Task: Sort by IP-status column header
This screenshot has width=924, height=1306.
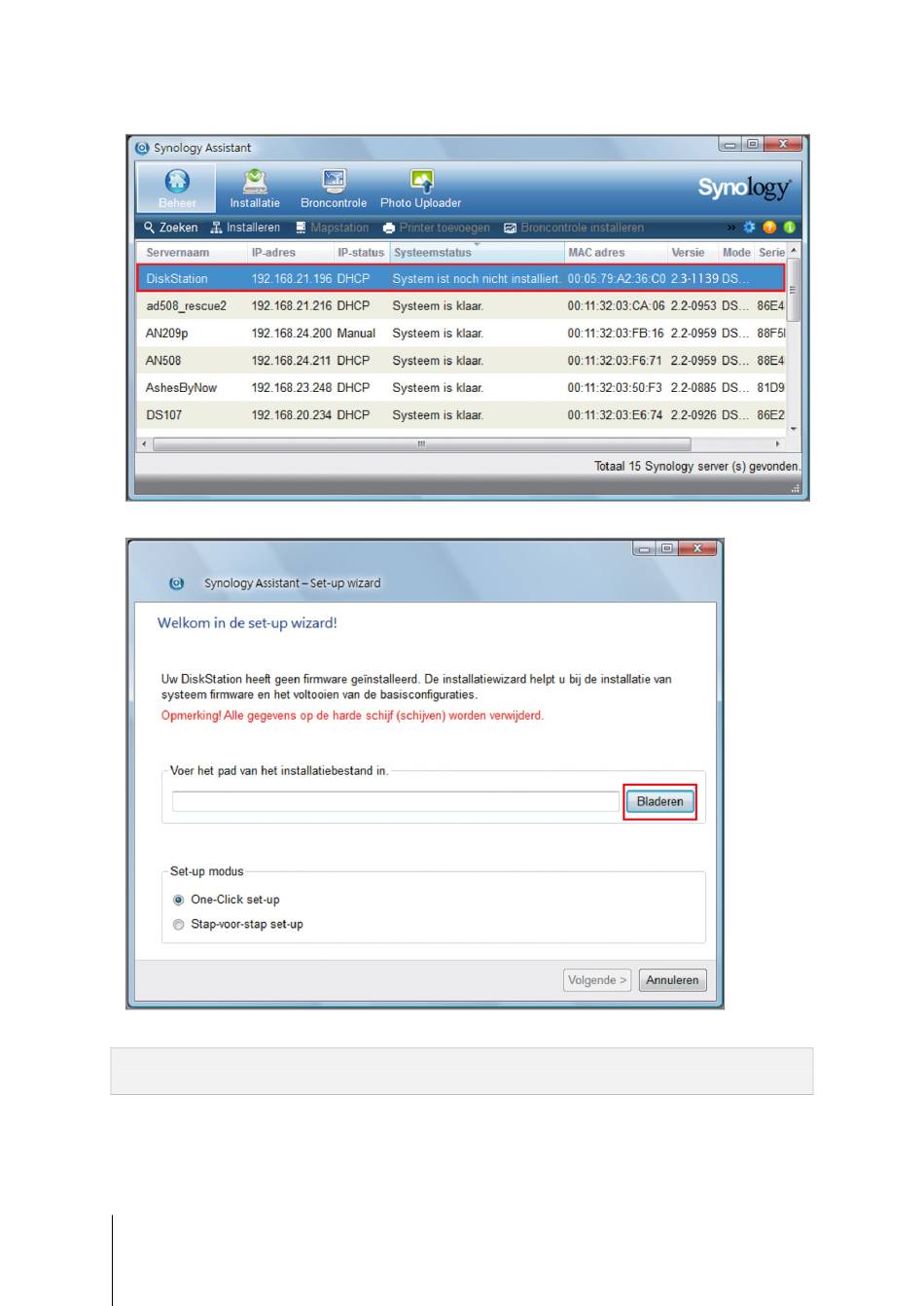Action: pos(361,252)
